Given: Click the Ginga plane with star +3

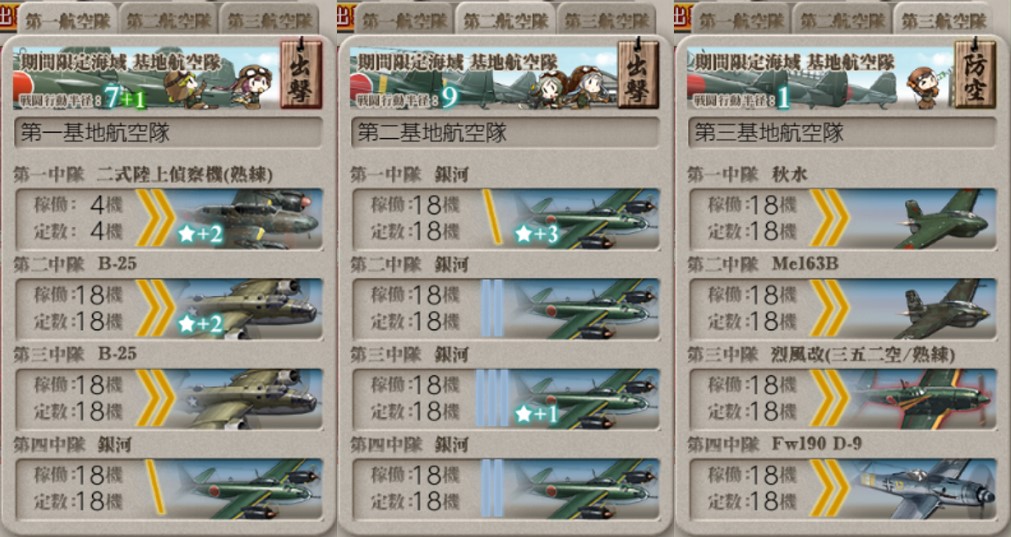Looking at the screenshot, I should click(587, 219).
